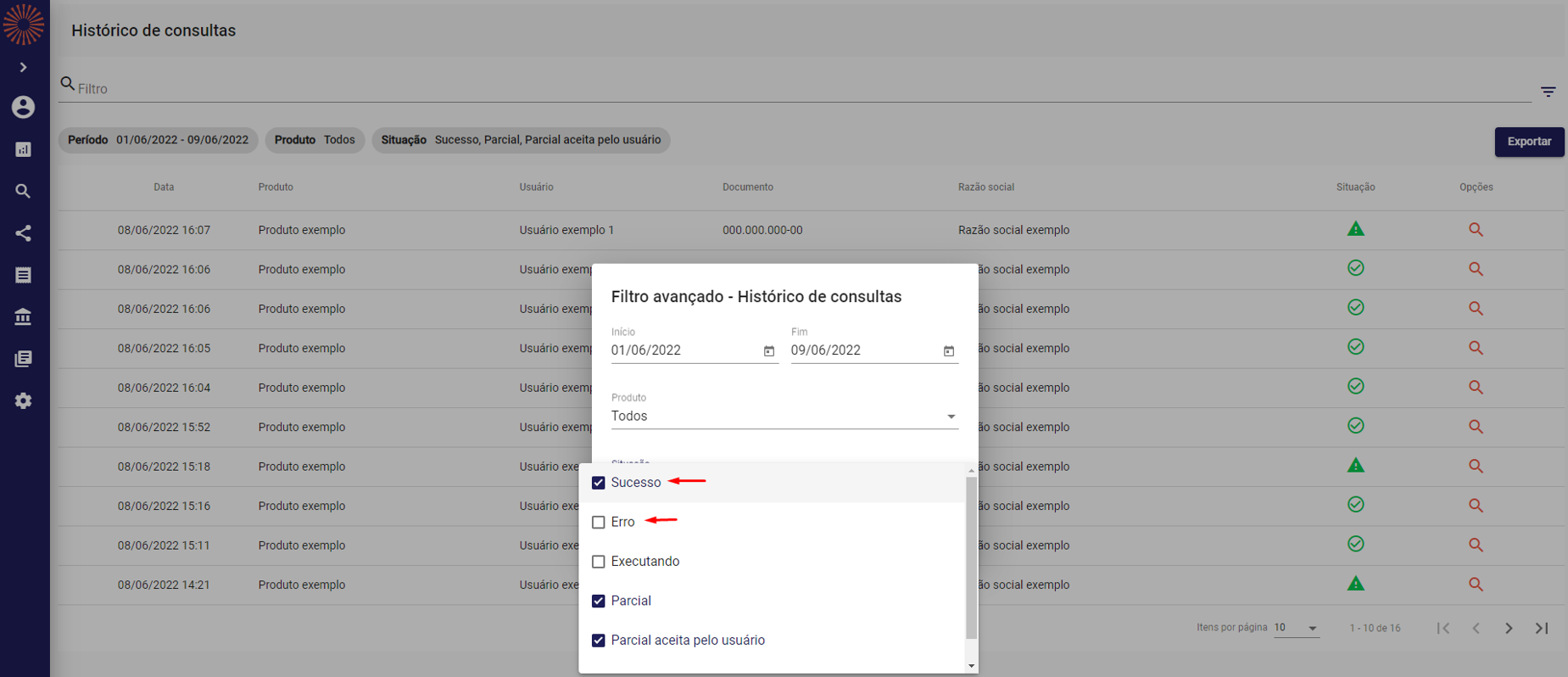Open the Fim date calendar picker

coord(948,351)
